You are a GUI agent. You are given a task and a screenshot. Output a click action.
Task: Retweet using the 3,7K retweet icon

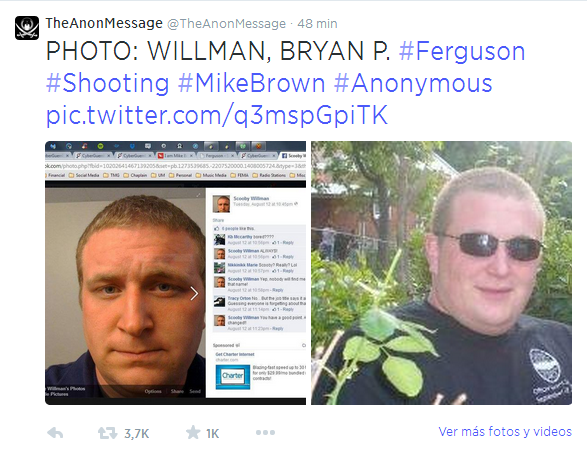coord(107,433)
